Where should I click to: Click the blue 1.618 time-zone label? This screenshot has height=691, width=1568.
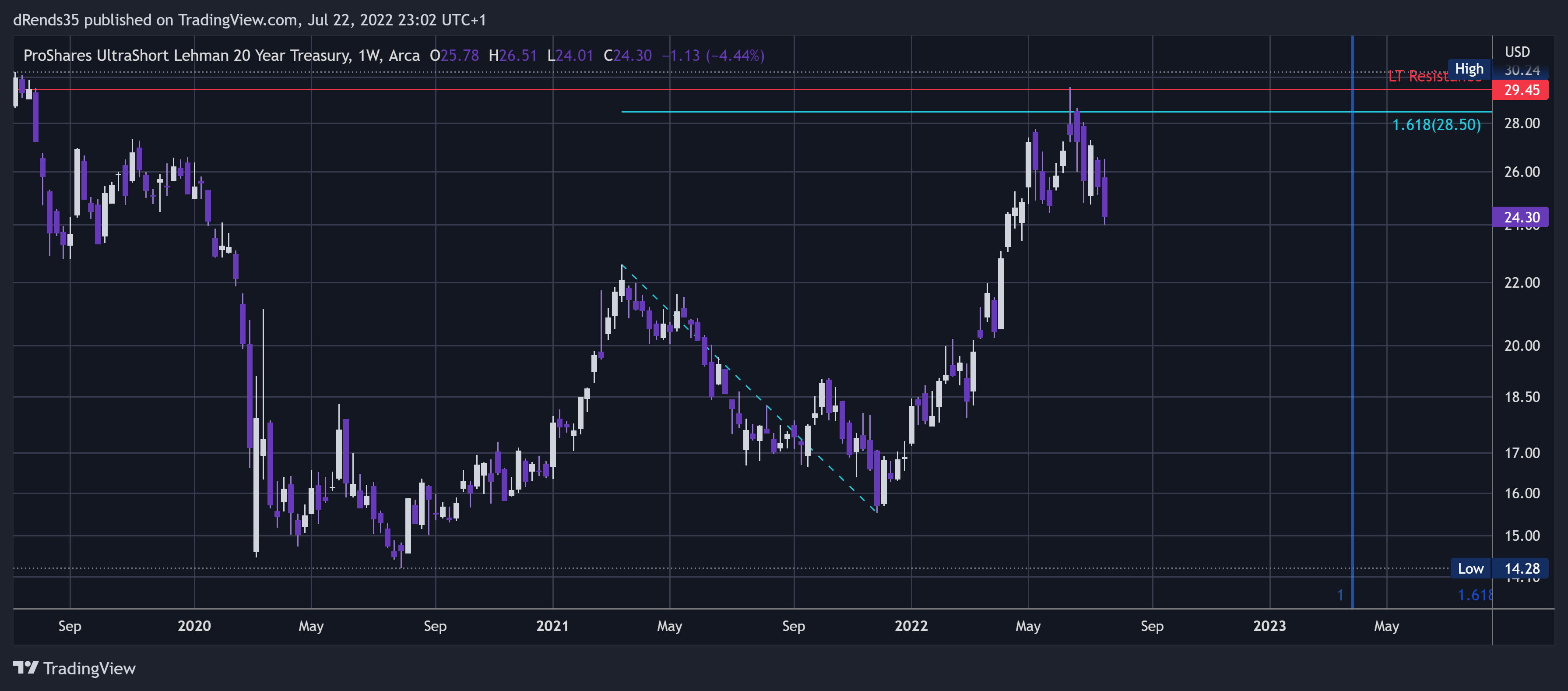click(x=1475, y=595)
